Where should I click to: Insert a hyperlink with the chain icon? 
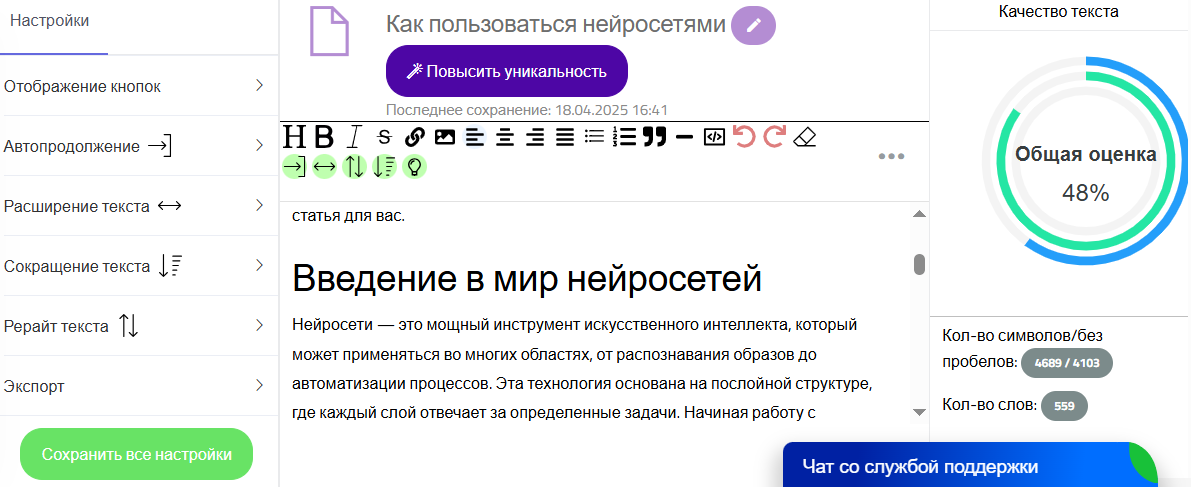click(x=414, y=137)
